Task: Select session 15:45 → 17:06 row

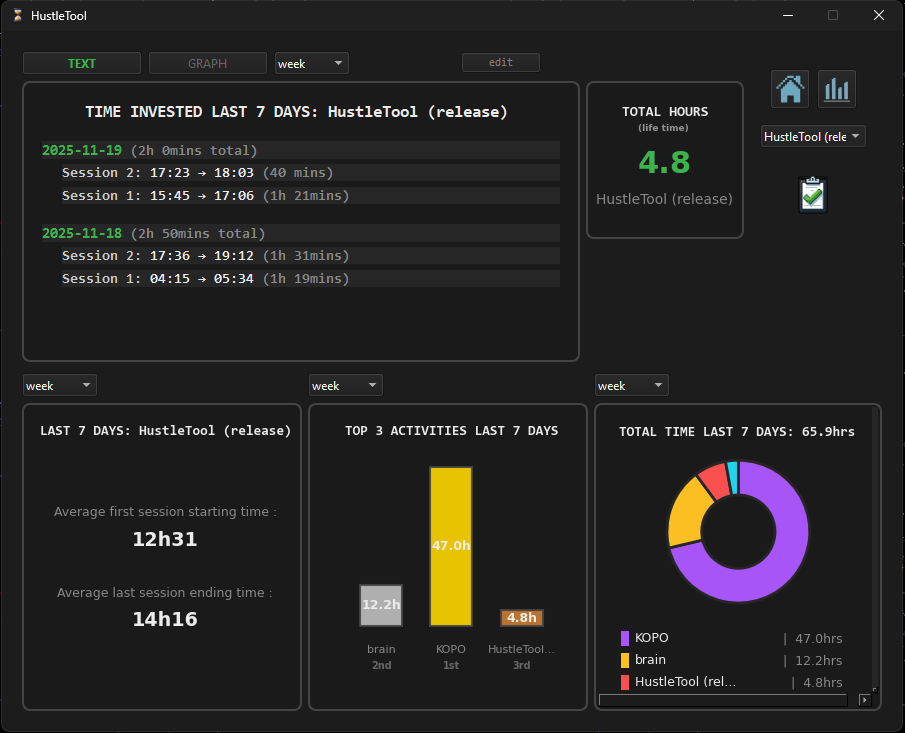Action: (x=311, y=196)
